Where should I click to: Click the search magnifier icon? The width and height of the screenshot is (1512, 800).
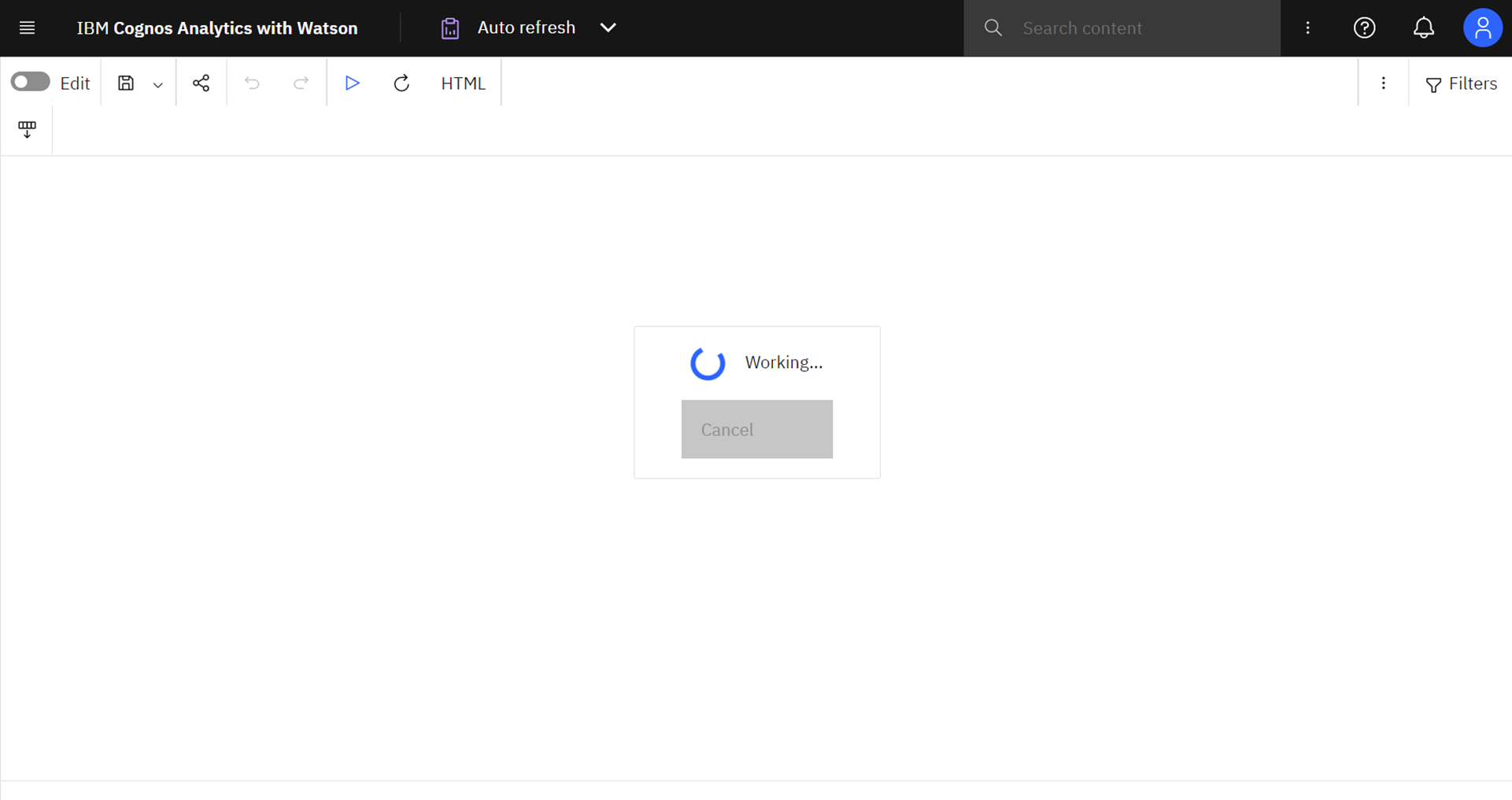click(993, 28)
